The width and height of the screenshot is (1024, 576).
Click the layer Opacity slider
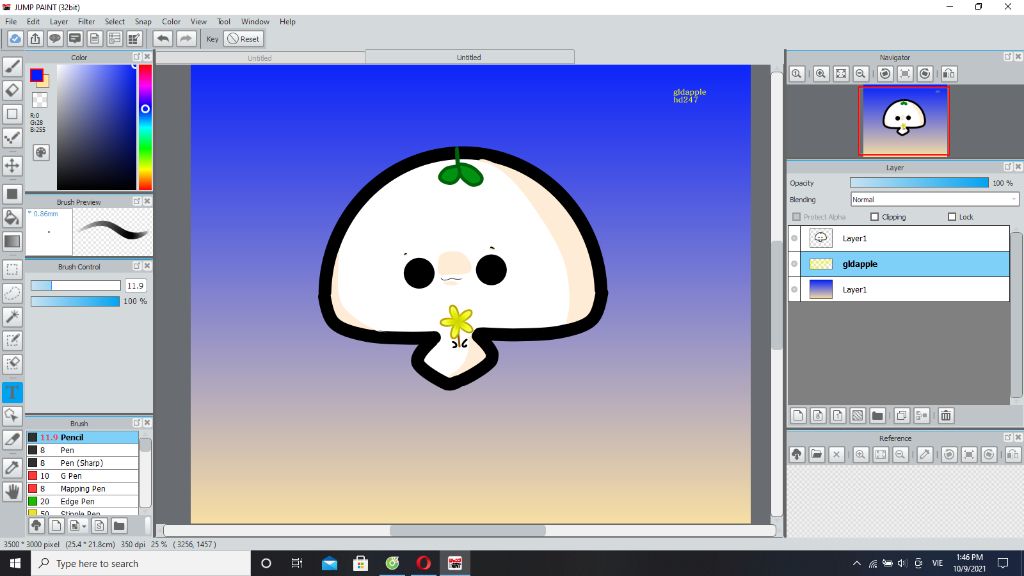click(x=920, y=184)
